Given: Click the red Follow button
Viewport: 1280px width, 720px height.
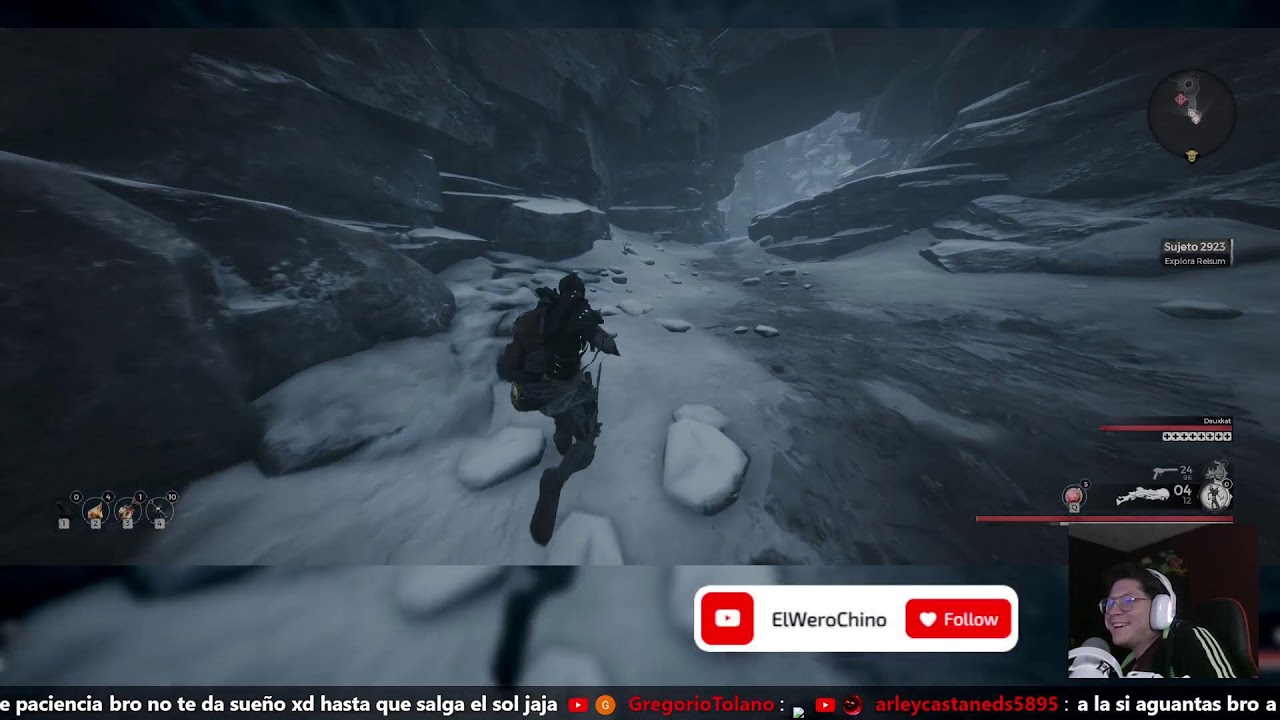Looking at the screenshot, I should [x=958, y=619].
